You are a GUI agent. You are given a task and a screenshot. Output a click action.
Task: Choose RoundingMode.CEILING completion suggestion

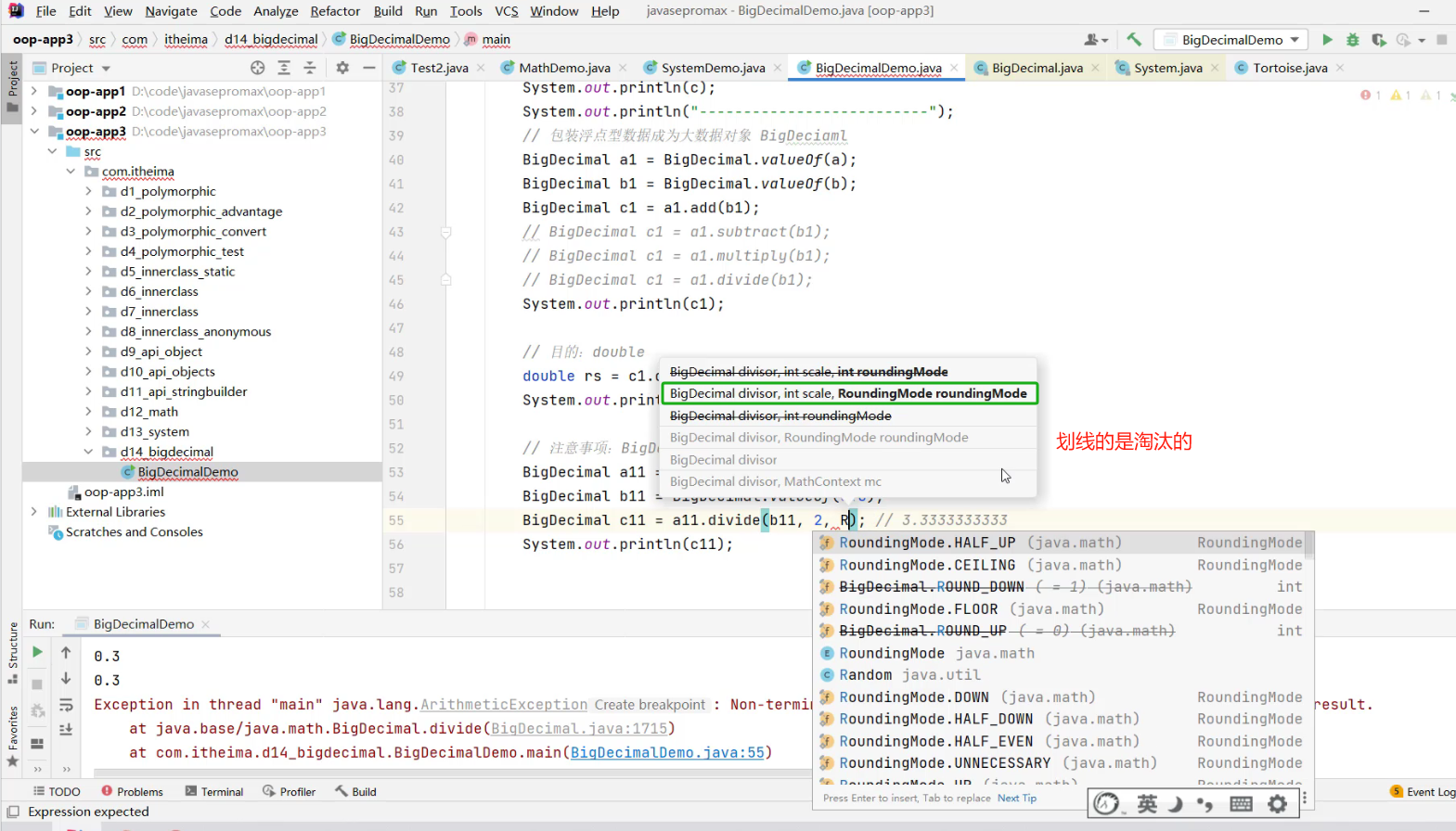(1059, 565)
